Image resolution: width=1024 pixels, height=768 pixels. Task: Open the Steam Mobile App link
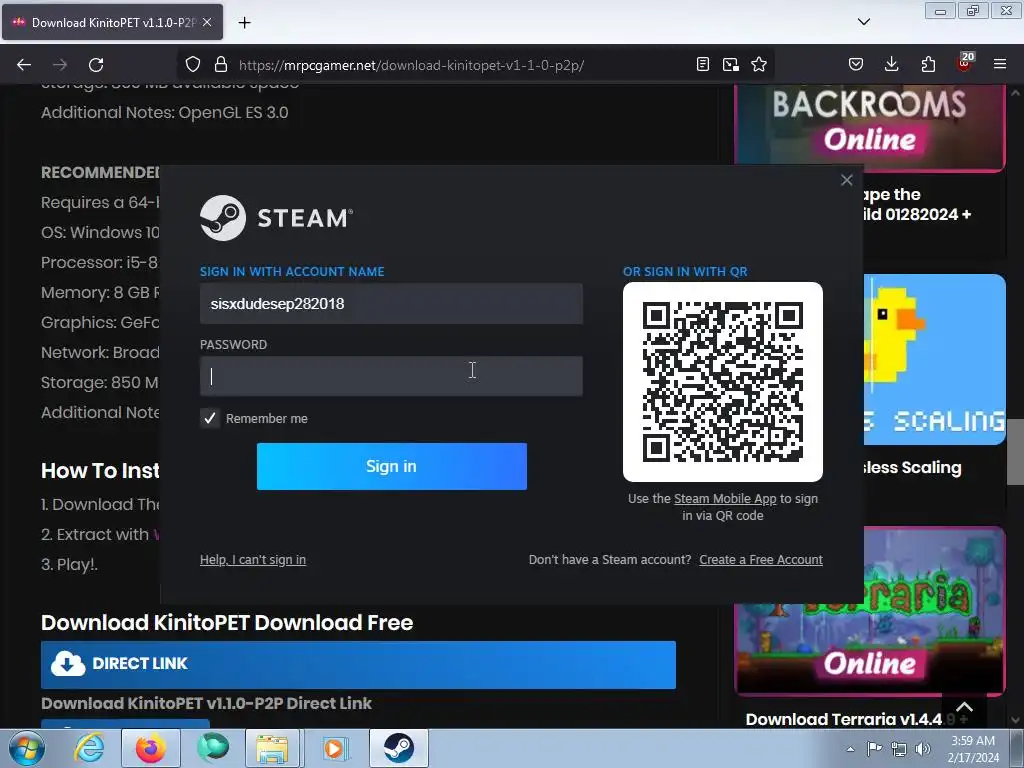point(725,499)
